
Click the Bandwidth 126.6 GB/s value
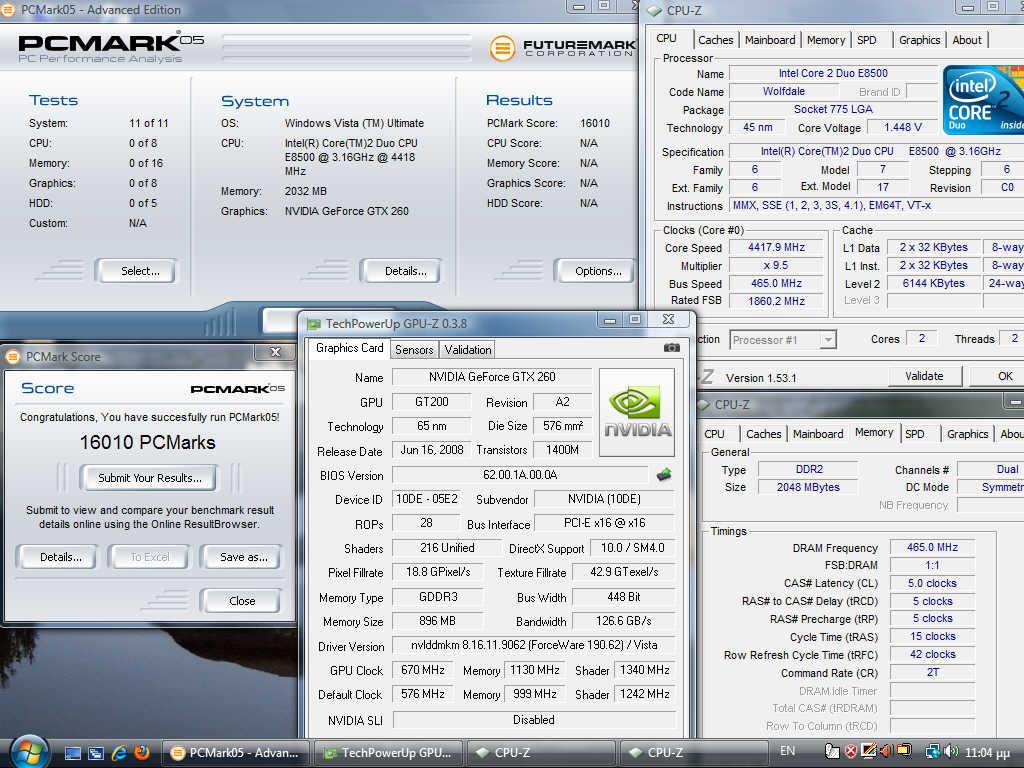623,621
